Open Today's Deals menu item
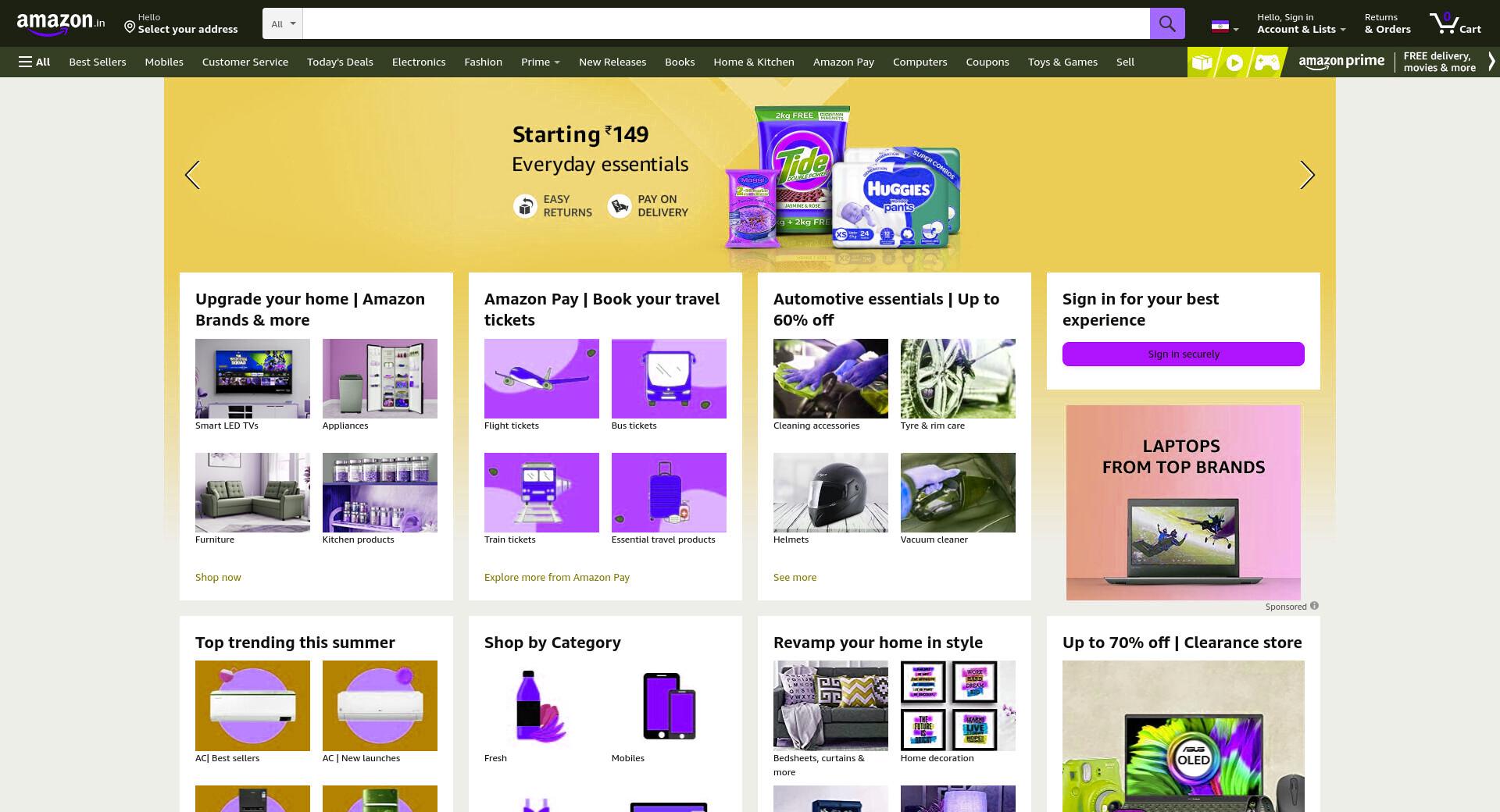The height and width of the screenshot is (812, 1500). [x=340, y=62]
